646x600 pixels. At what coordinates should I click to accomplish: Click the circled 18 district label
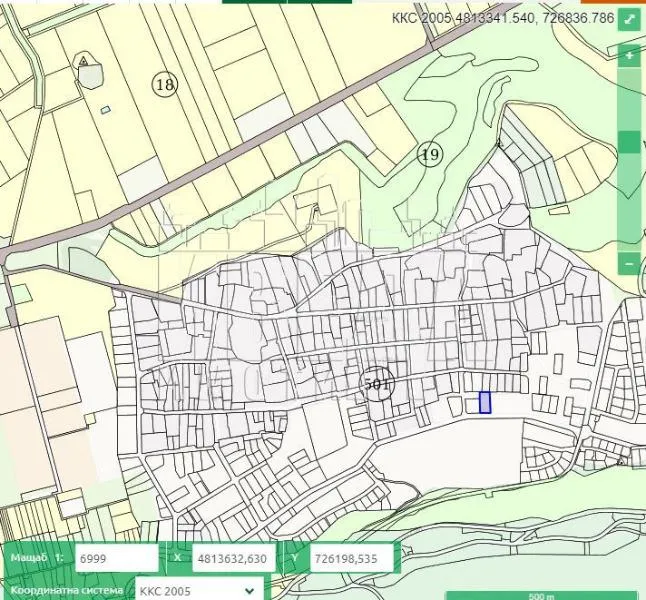pos(165,84)
